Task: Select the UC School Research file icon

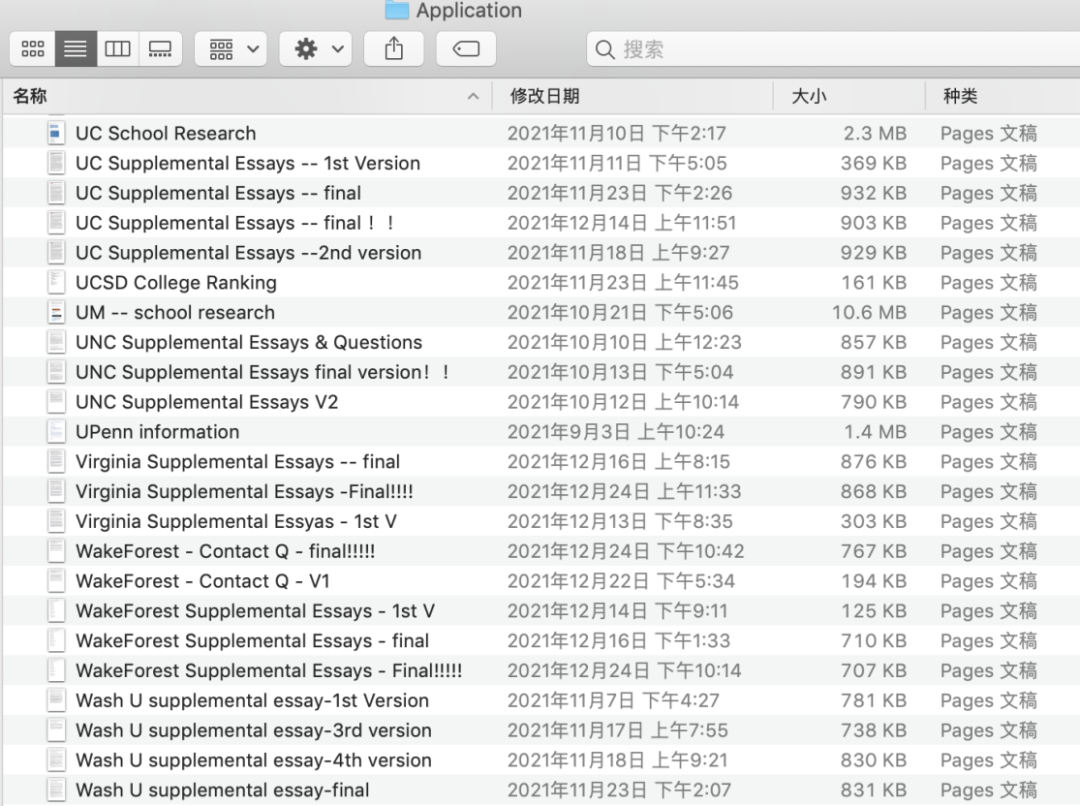Action: 56,133
